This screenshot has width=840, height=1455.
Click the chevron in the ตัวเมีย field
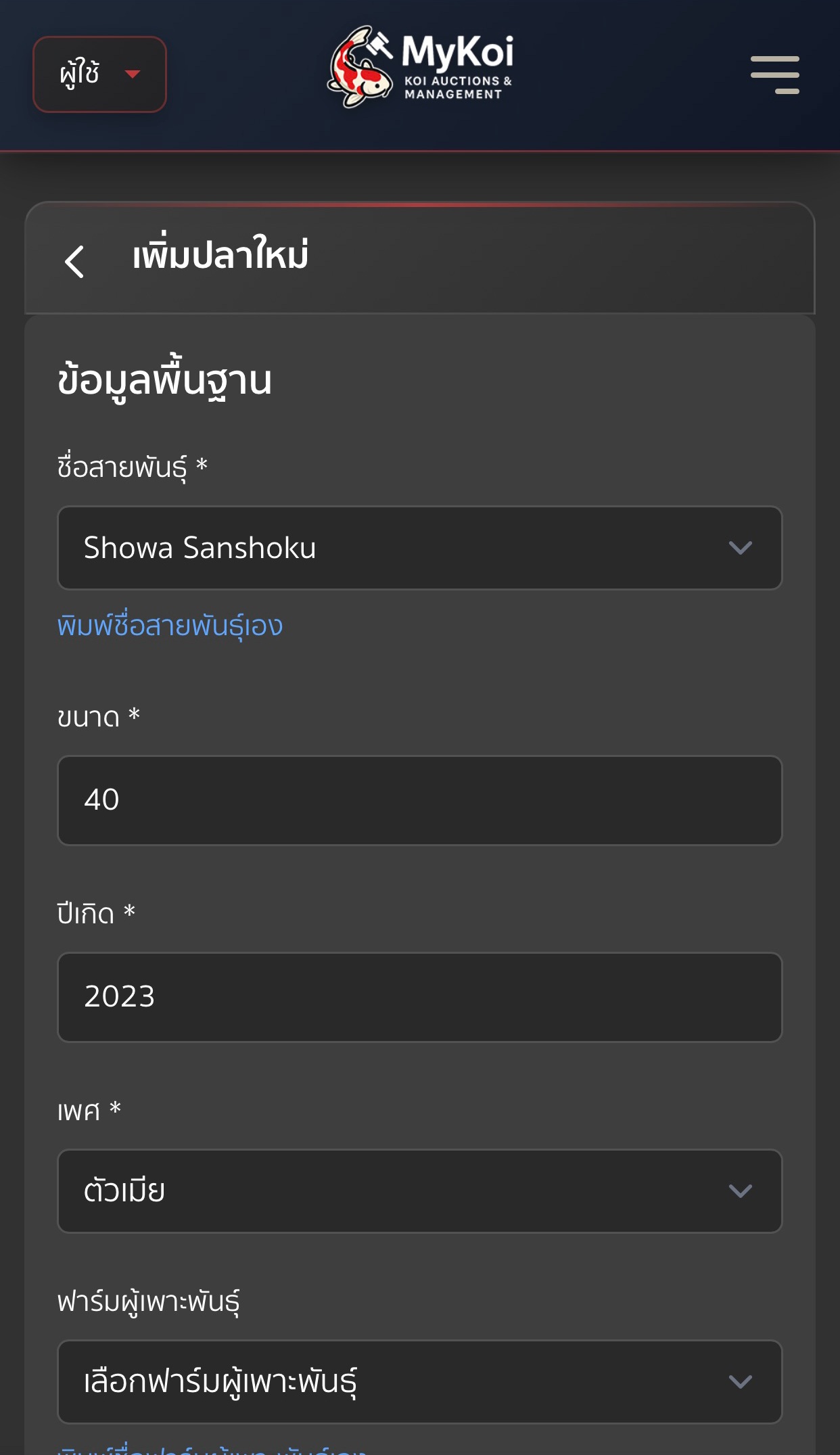click(x=740, y=1191)
